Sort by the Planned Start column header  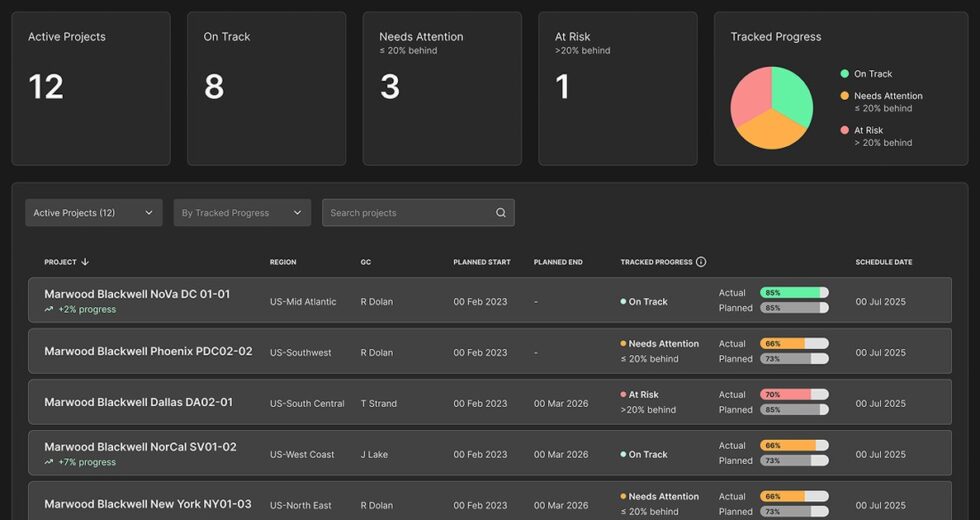[482, 262]
